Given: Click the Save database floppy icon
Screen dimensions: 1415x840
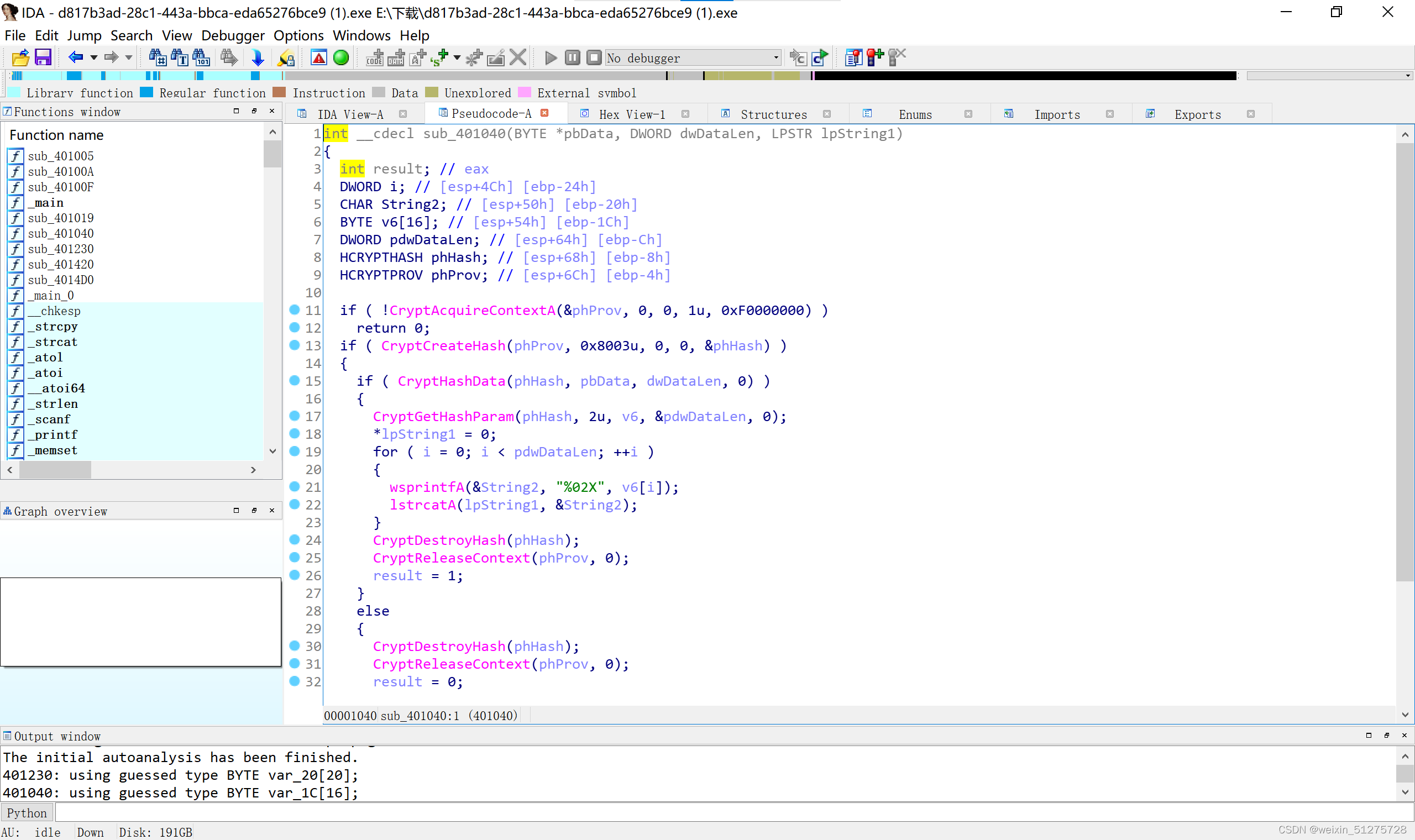Looking at the screenshot, I should tap(43, 57).
